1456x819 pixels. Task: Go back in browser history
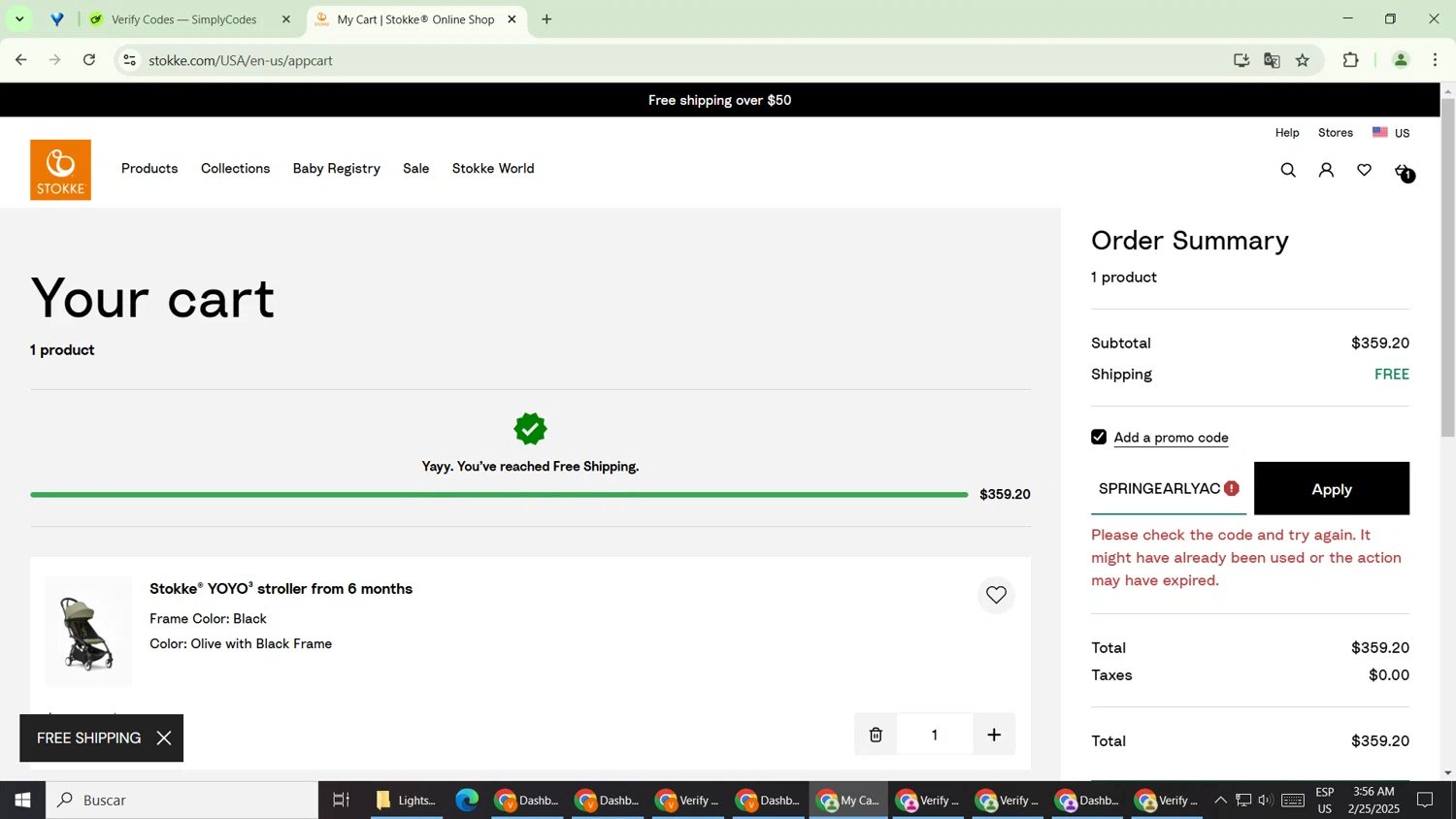pos(20,60)
